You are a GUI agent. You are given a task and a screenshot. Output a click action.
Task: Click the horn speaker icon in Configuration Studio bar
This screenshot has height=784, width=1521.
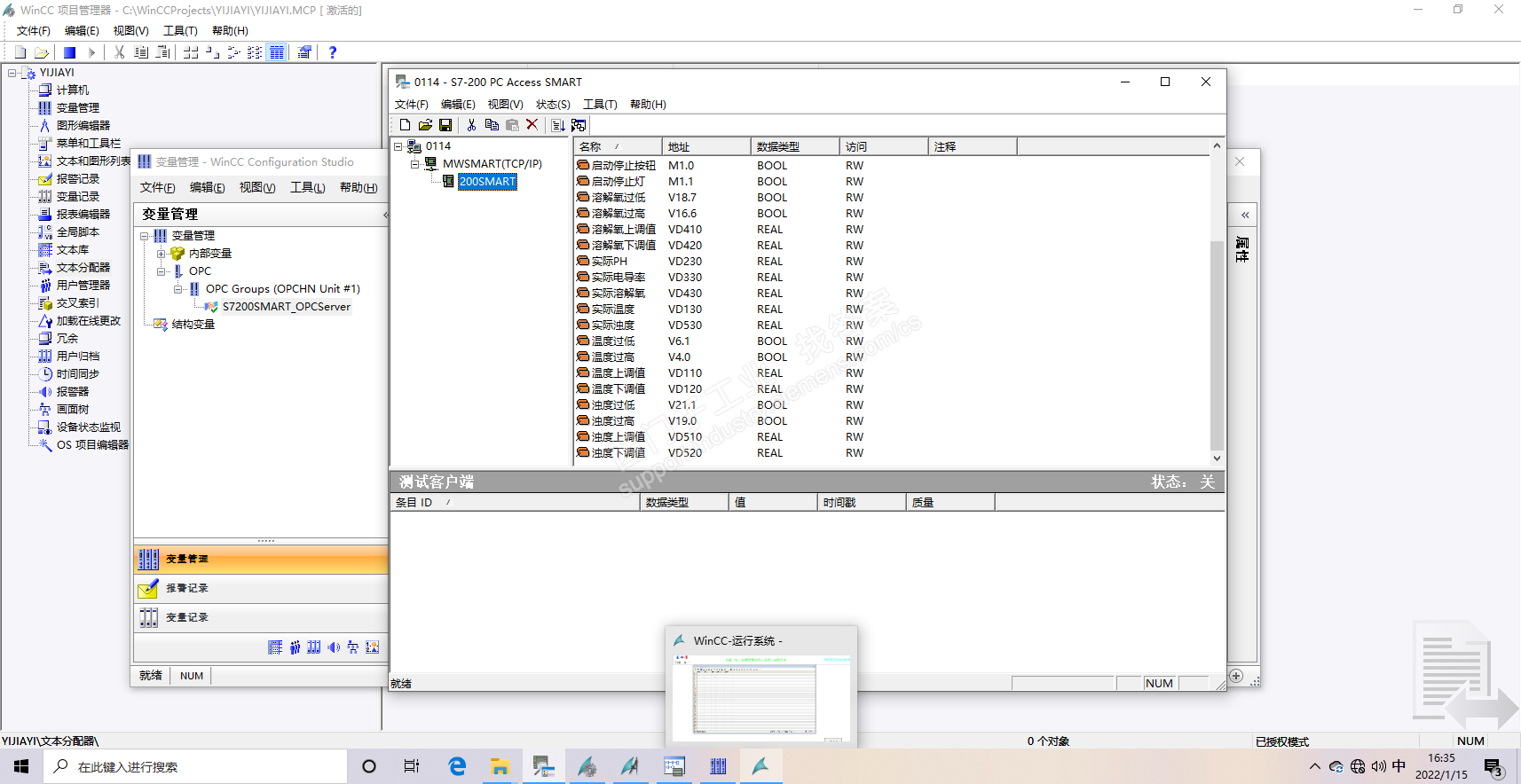334,647
